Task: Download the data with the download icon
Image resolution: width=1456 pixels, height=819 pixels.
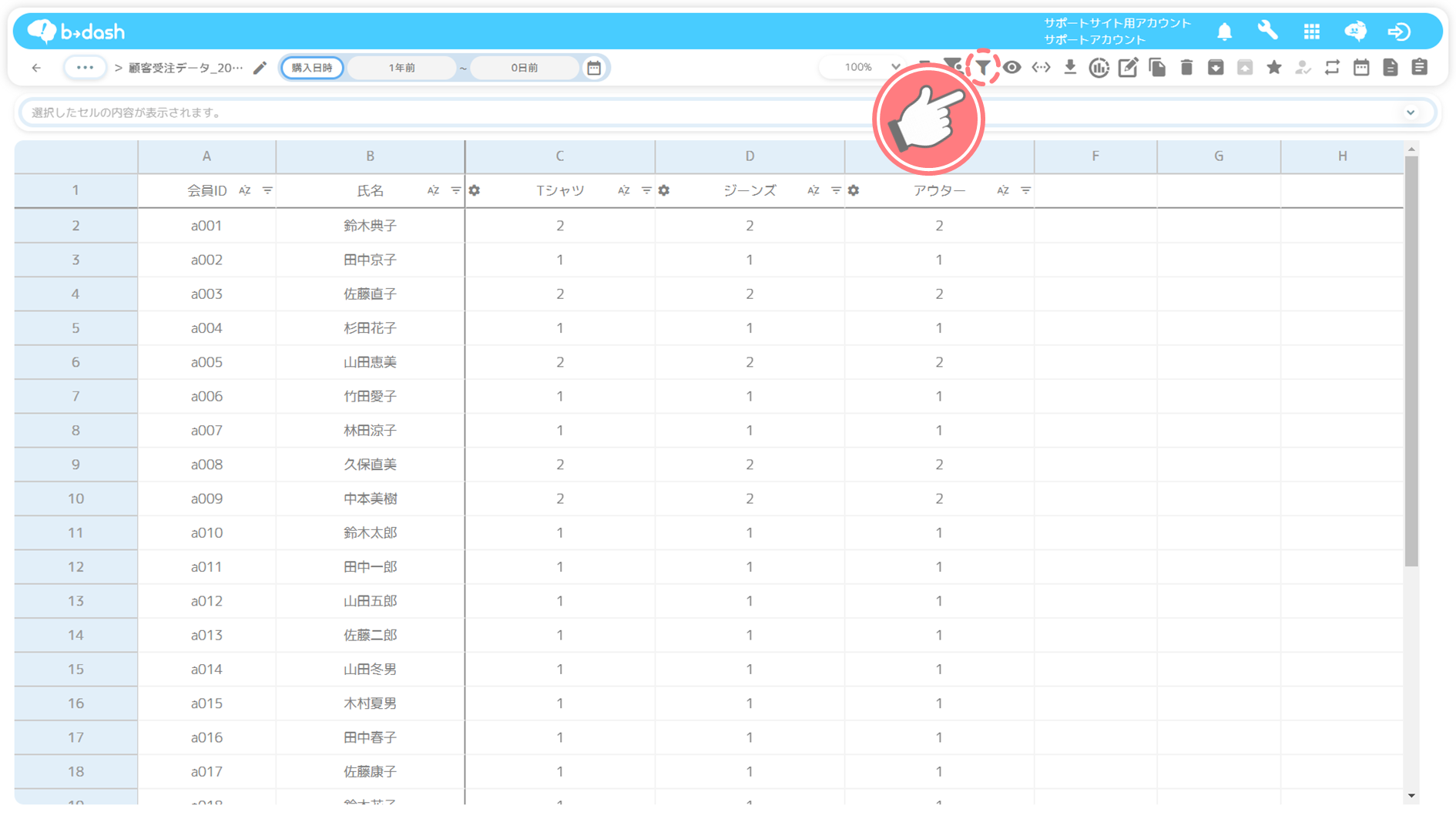Action: (x=1070, y=68)
